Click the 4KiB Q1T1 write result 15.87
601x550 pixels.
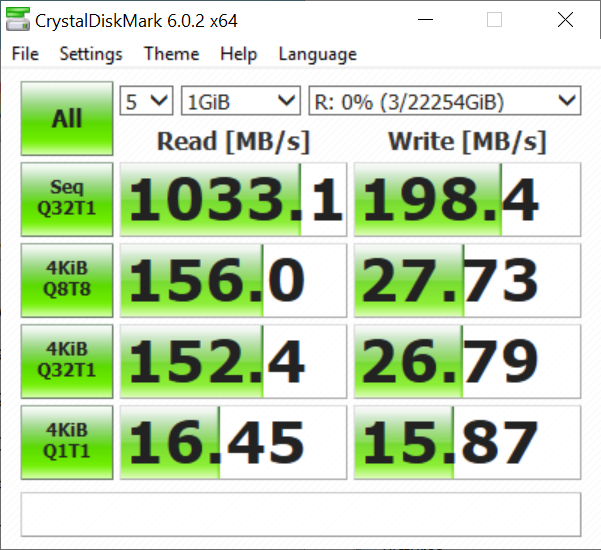(467, 442)
